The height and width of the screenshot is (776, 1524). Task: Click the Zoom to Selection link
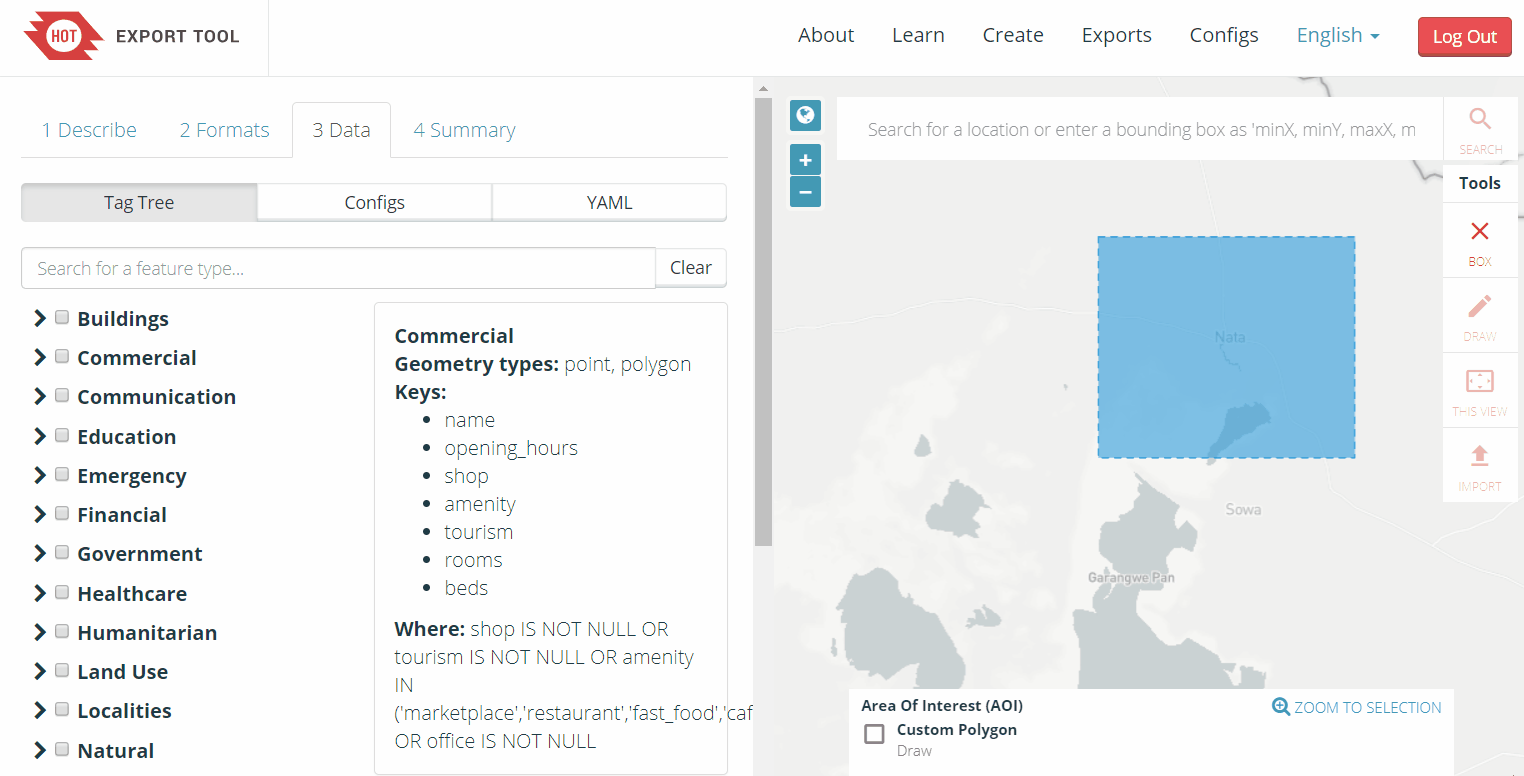pyautogui.click(x=1357, y=707)
